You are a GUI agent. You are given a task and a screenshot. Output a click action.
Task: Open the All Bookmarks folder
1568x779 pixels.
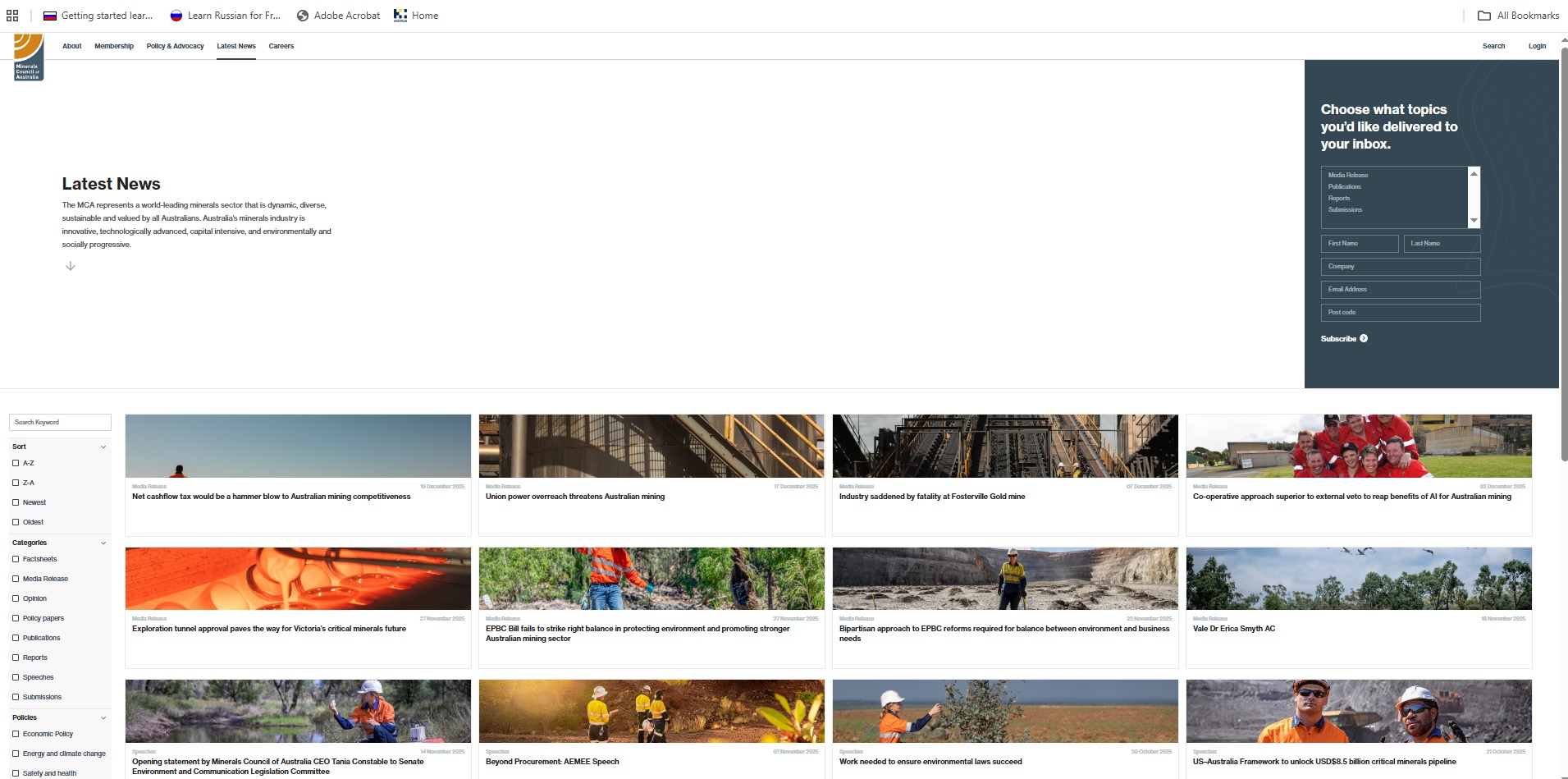(1518, 16)
